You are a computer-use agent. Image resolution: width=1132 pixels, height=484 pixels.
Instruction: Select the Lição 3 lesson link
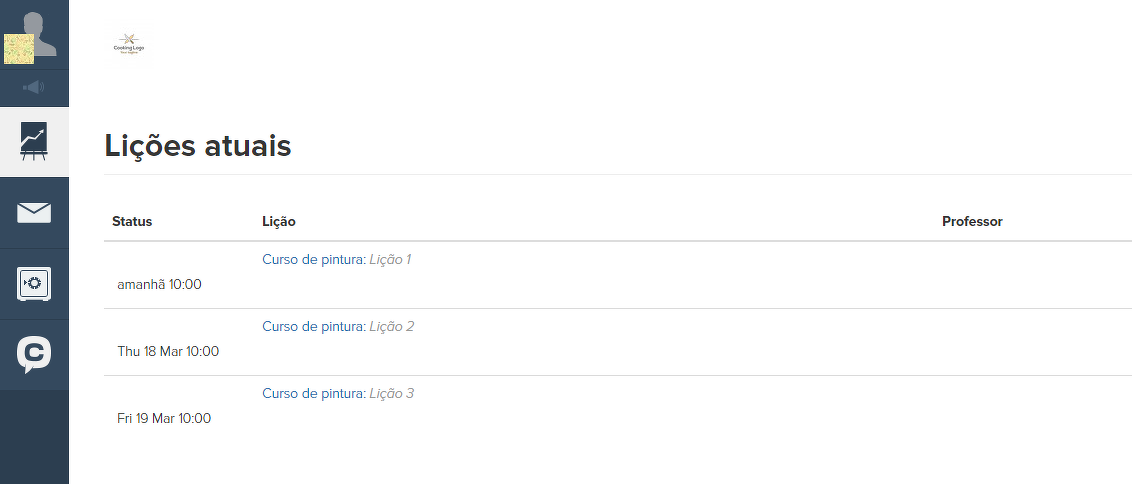tap(391, 394)
